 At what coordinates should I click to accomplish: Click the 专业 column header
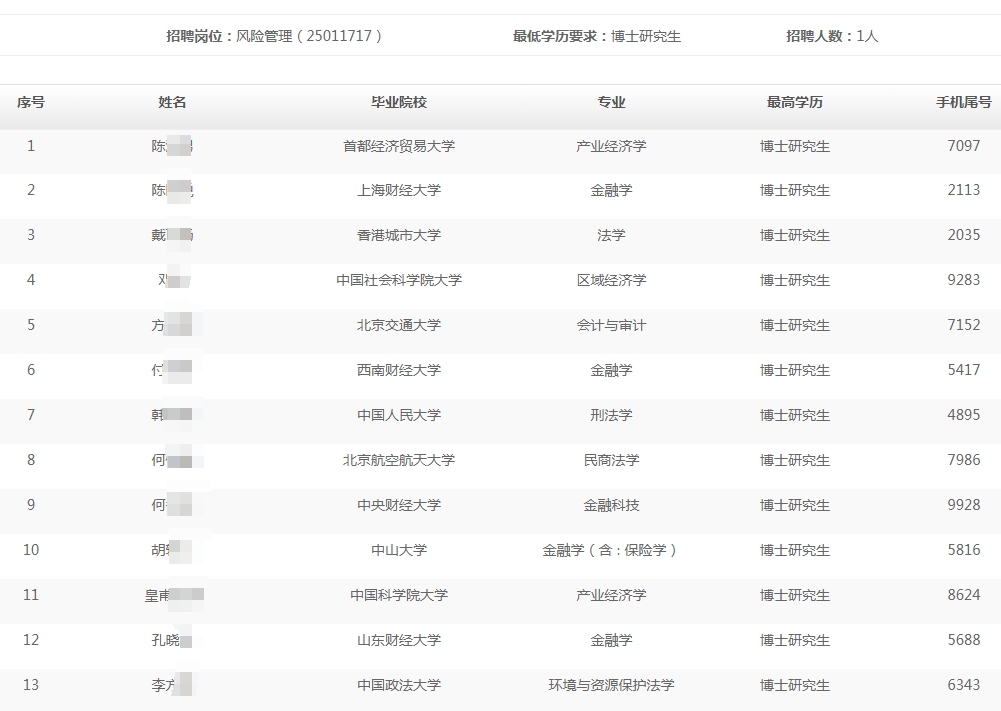tap(611, 102)
